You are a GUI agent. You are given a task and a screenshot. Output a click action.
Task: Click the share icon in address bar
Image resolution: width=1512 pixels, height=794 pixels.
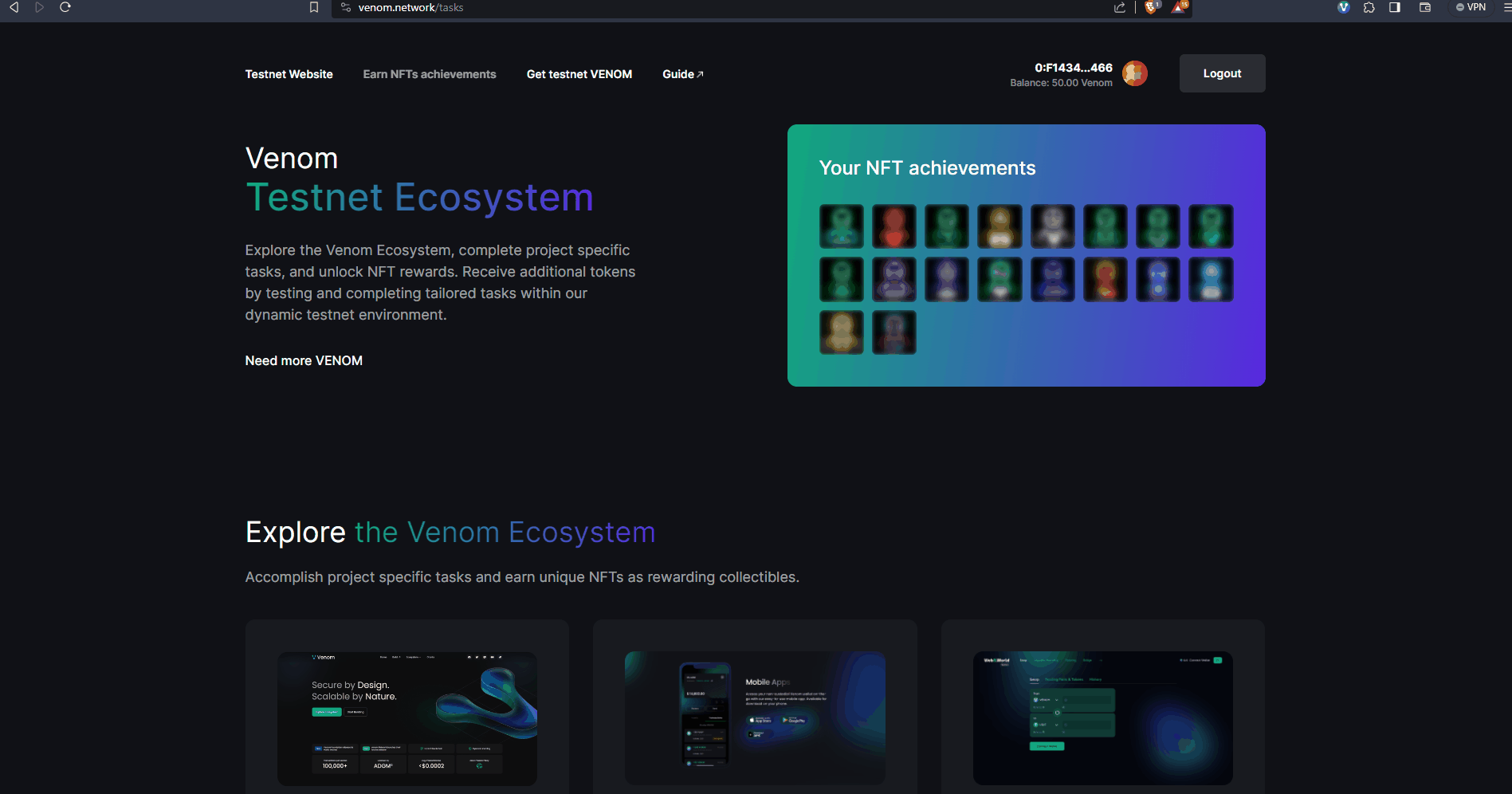click(1120, 7)
